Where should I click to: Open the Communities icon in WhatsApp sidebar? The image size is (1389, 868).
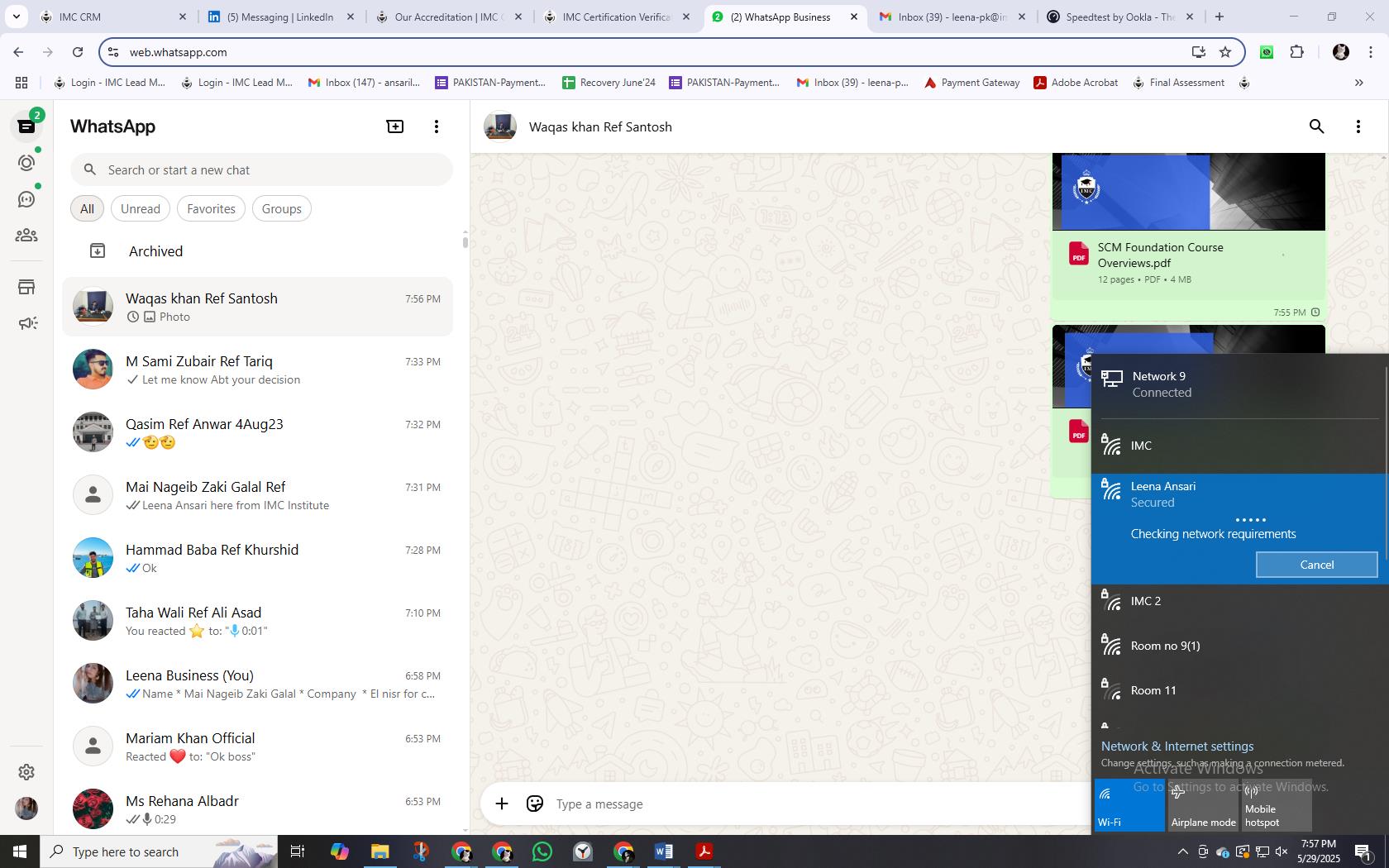click(x=26, y=236)
